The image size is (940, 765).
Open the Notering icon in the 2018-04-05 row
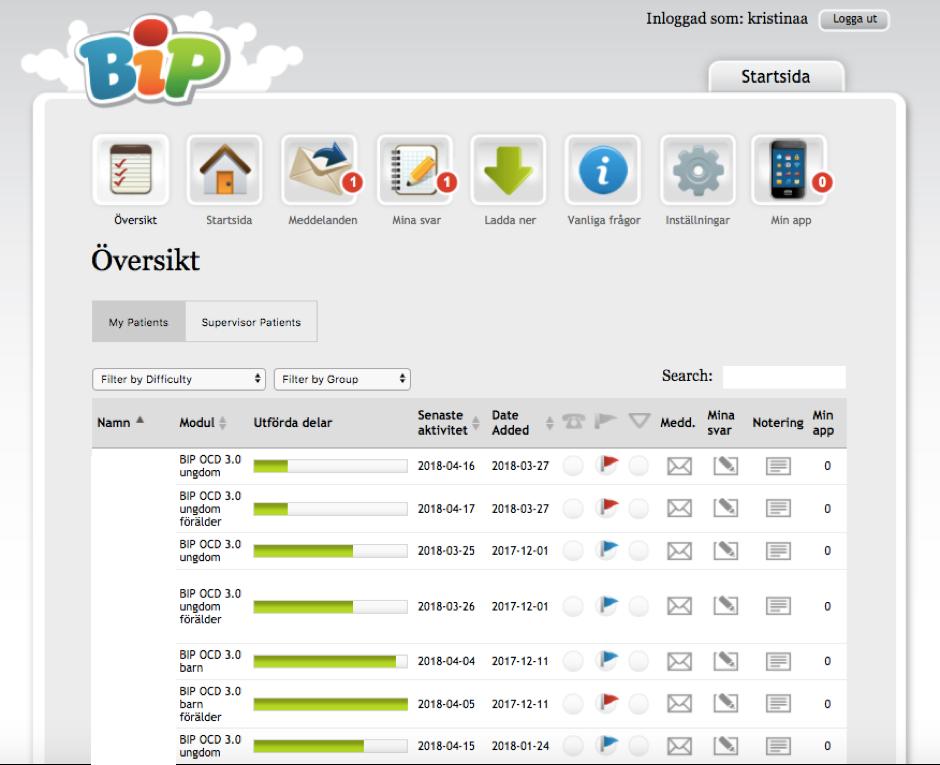click(x=778, y=703)
